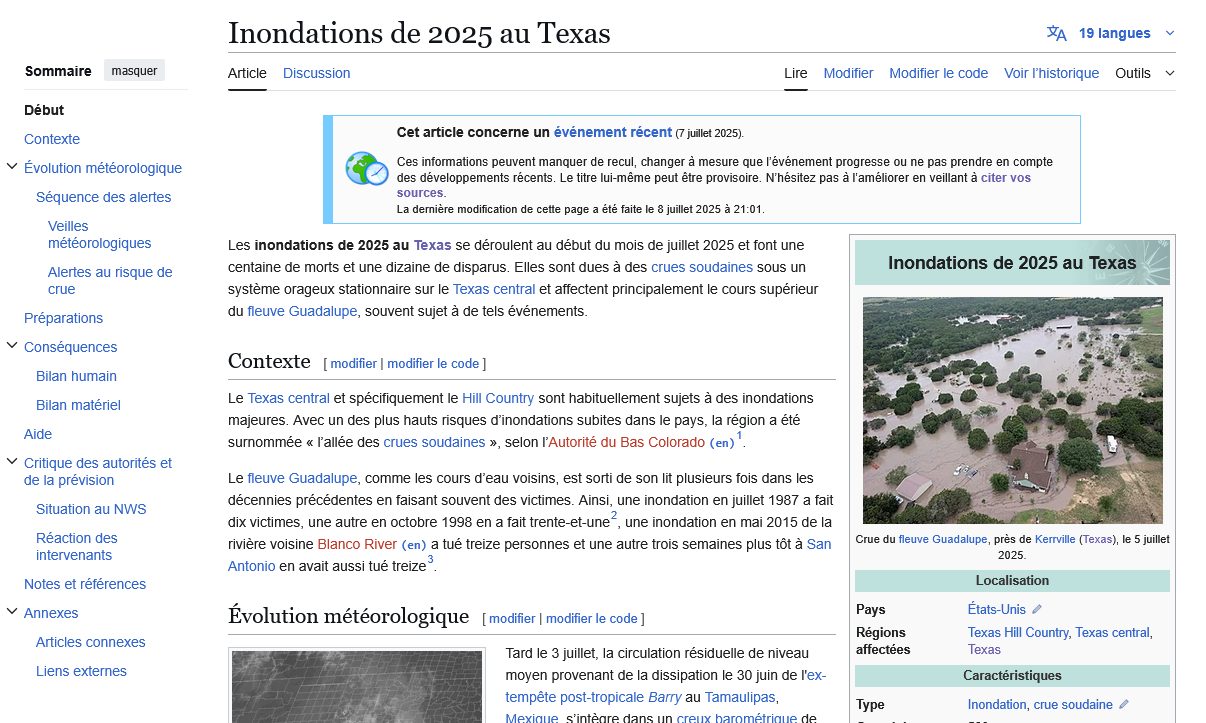The height and width of the screenshot is (723, 1206).
Task: Switch to the Discussion tab
Action: pyautogui.click(x=316, y=73)
